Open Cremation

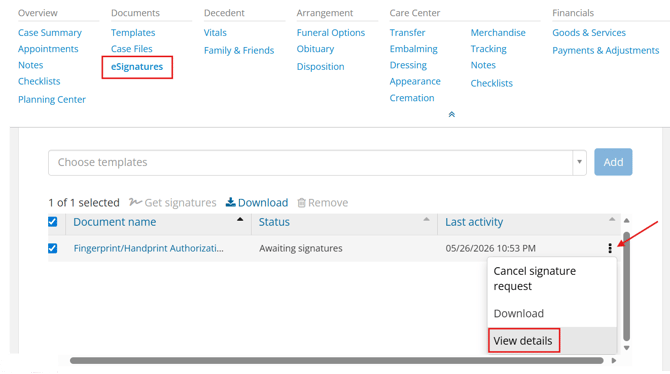pyautogui.click(x=412, y=98)
